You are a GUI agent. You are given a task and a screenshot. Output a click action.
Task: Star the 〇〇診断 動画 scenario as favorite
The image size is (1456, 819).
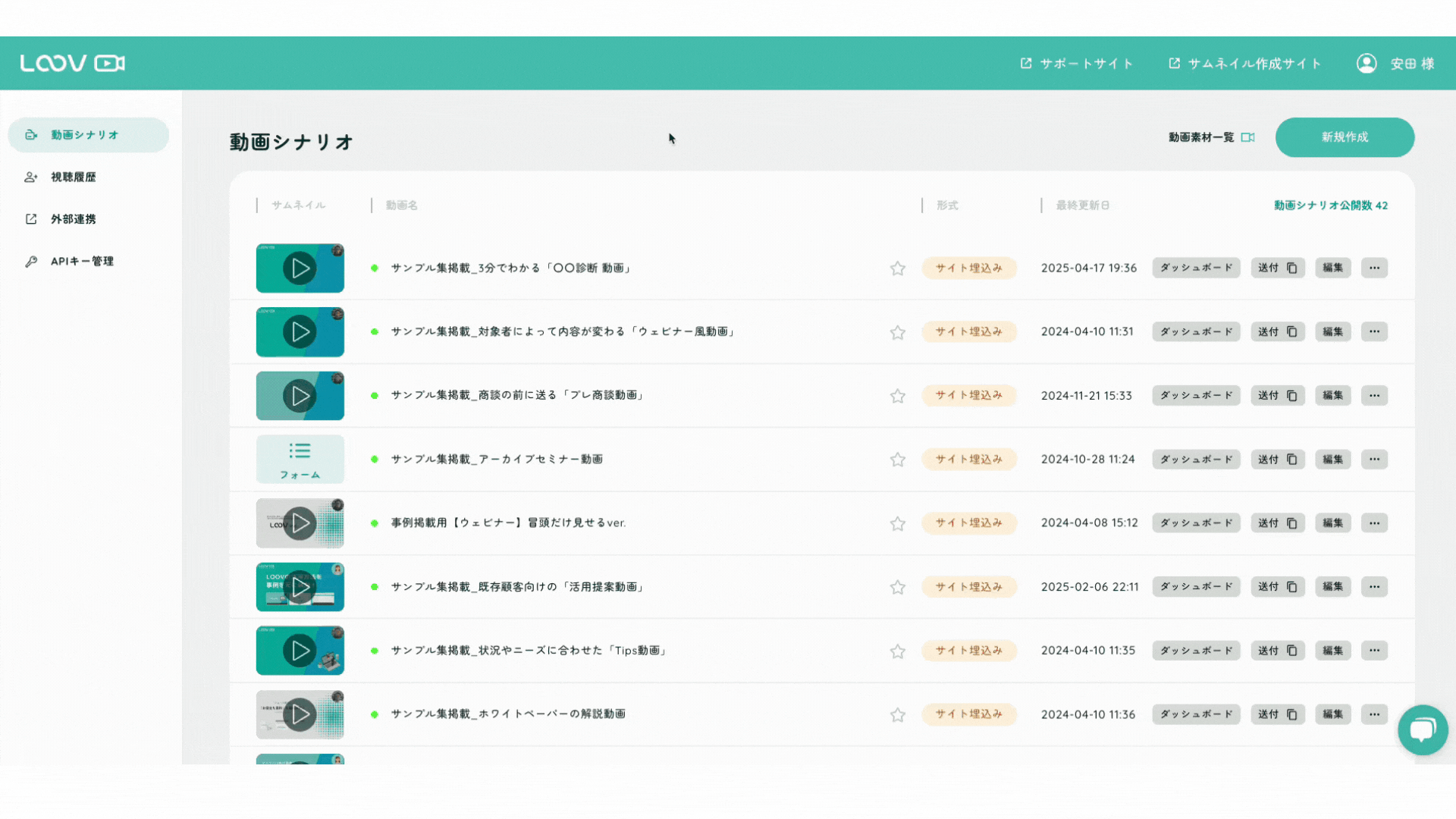pos(897,268)
